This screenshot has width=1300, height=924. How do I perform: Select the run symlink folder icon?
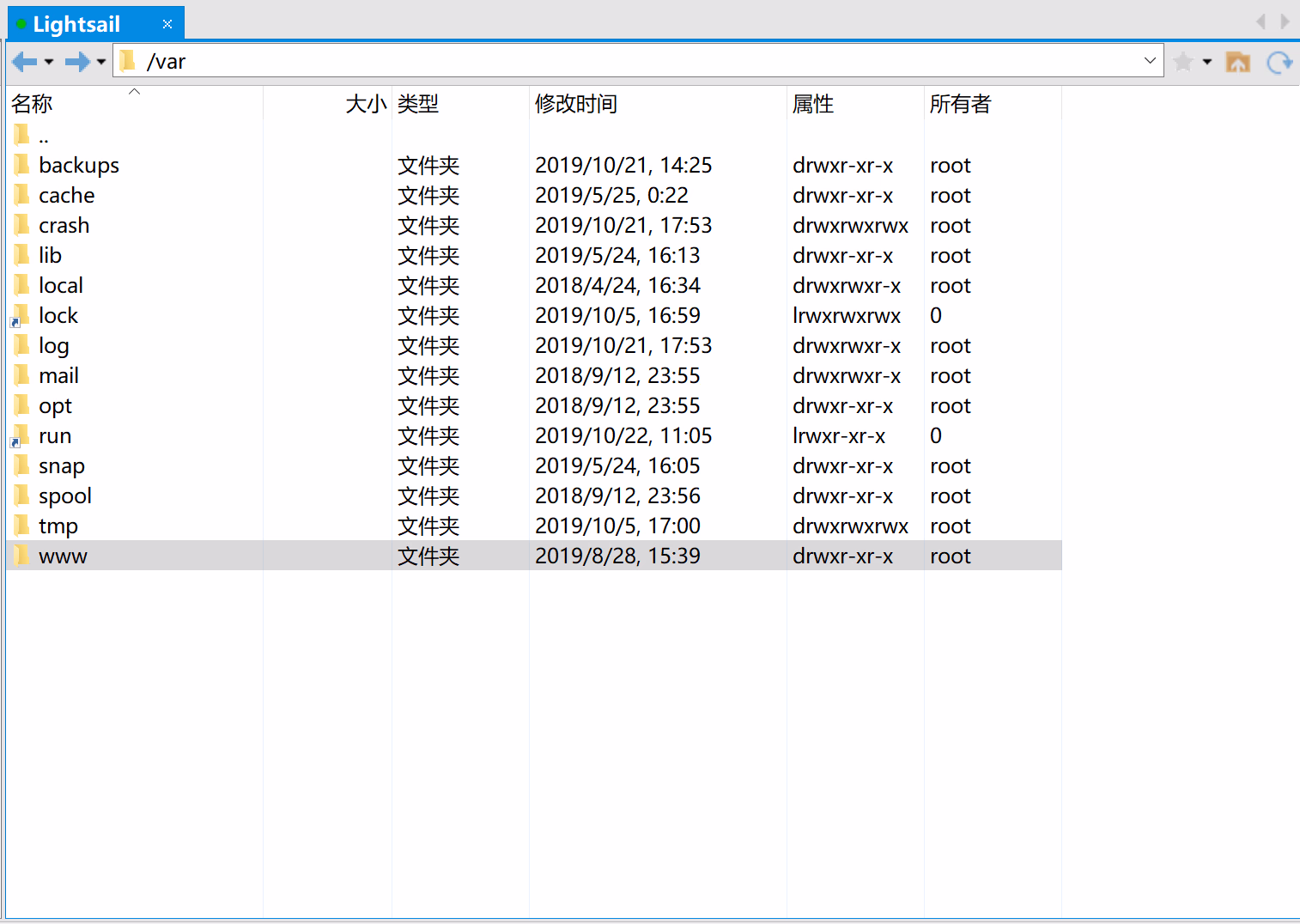21,436
